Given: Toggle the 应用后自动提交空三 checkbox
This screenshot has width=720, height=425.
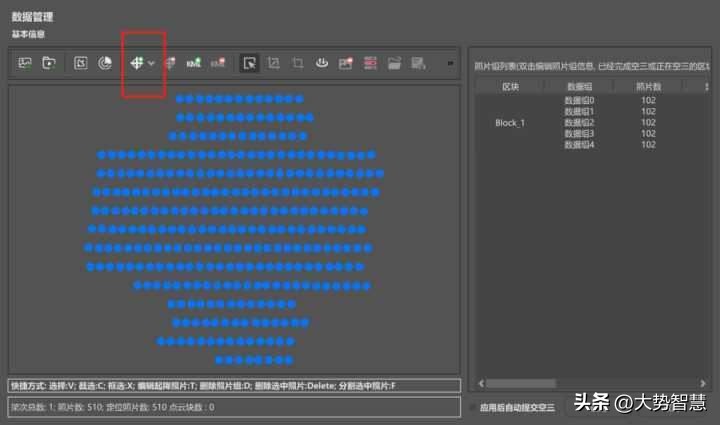Looking at the screenshot, I should click(472, 407).
